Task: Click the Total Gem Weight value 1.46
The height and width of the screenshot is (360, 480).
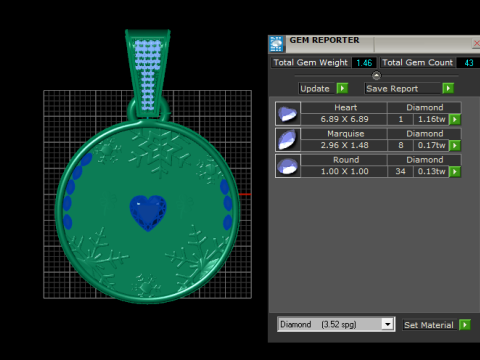Action: pyautogui.click(x=364, y=63)
